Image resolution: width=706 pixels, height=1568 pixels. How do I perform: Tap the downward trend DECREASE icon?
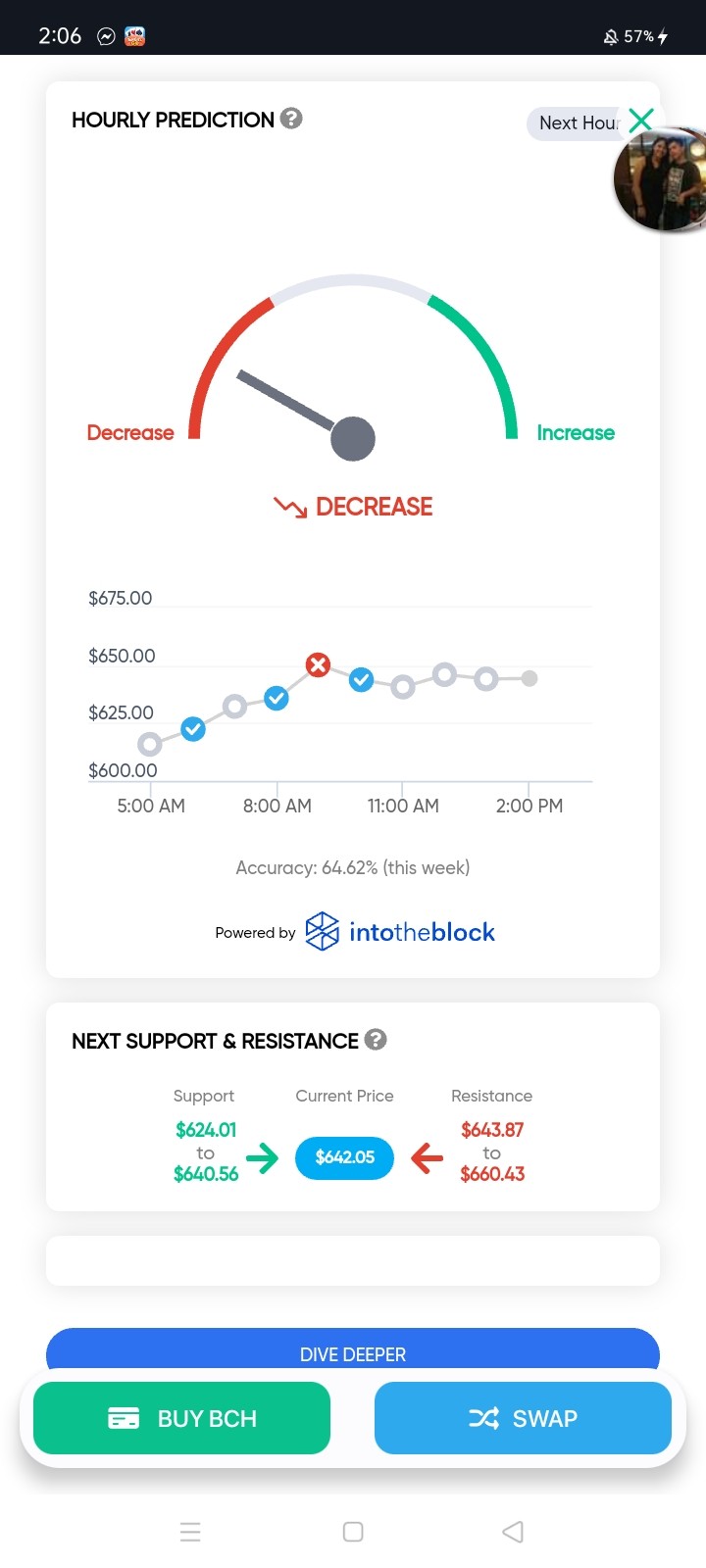(x=290, y=507)
